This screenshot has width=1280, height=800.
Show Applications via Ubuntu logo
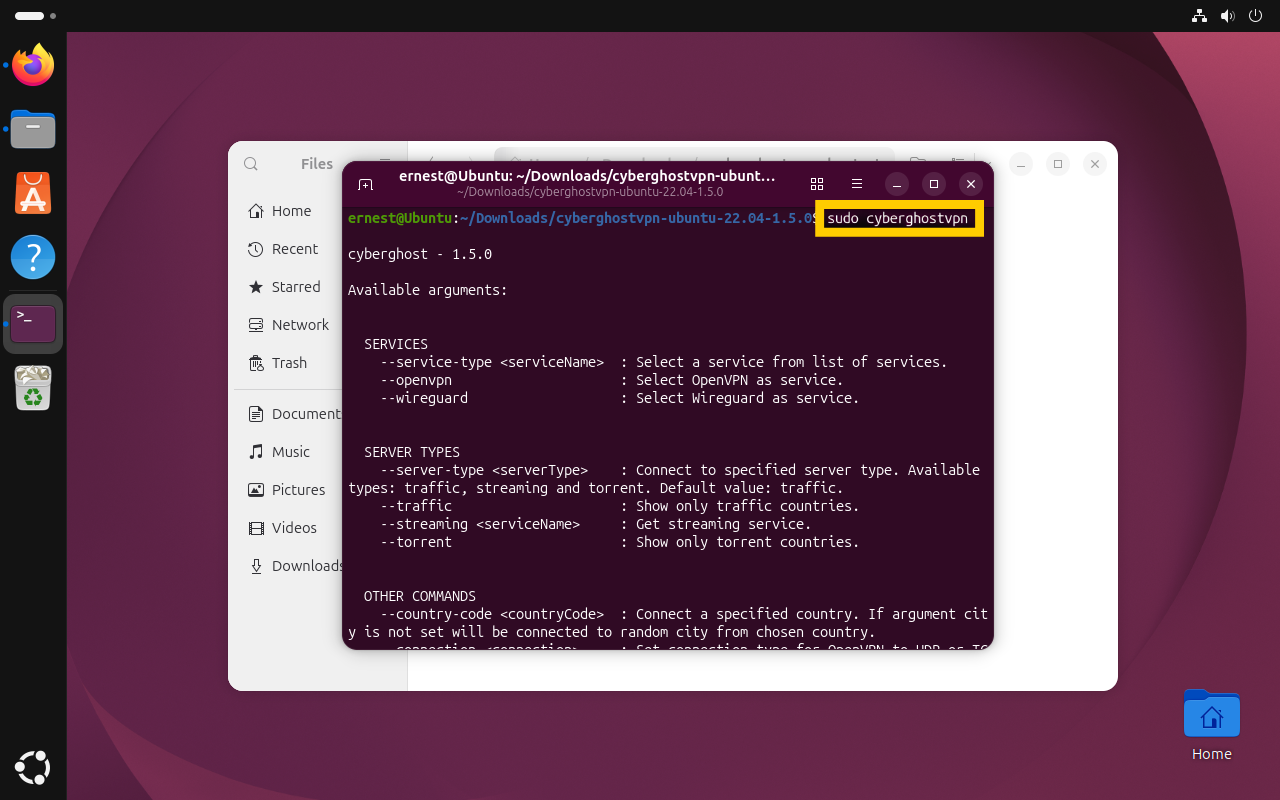point(33,767)
